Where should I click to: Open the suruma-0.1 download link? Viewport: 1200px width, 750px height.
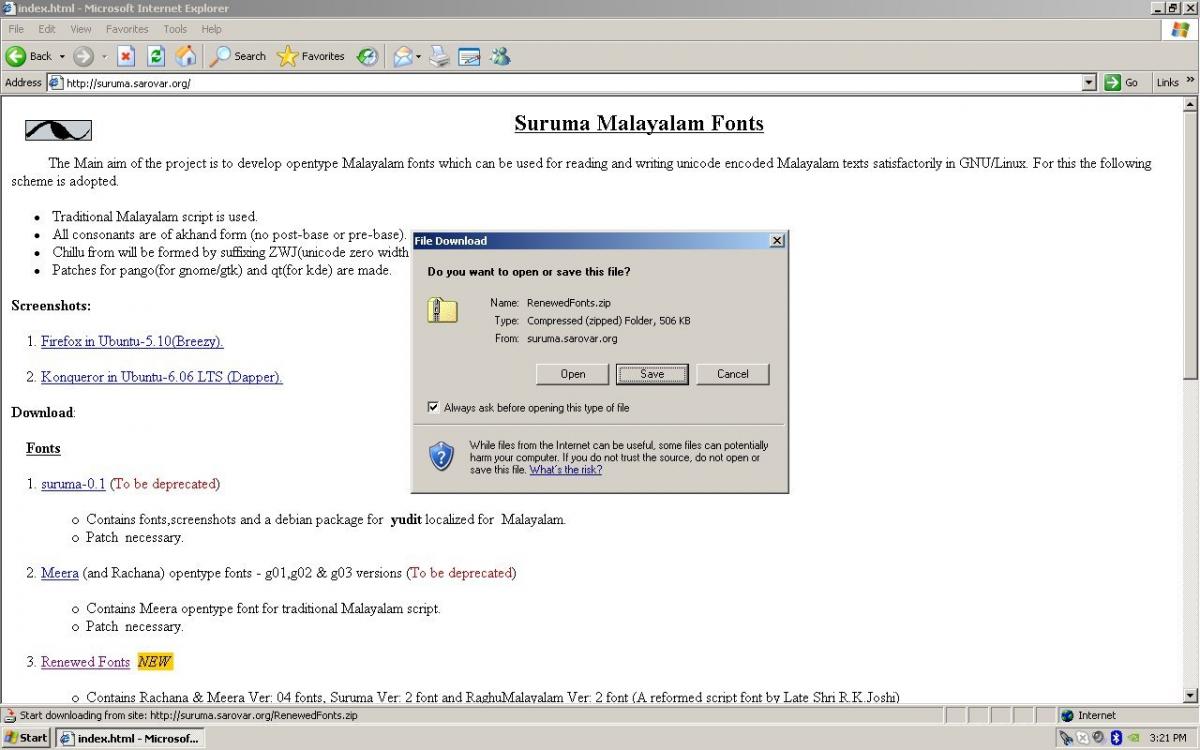(73, 484)
